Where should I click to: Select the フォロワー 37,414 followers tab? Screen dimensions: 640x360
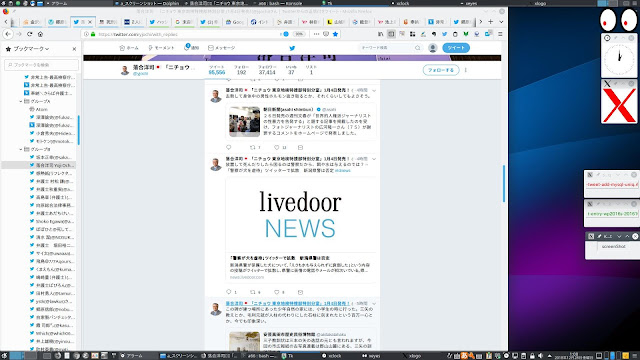(267, 70)
